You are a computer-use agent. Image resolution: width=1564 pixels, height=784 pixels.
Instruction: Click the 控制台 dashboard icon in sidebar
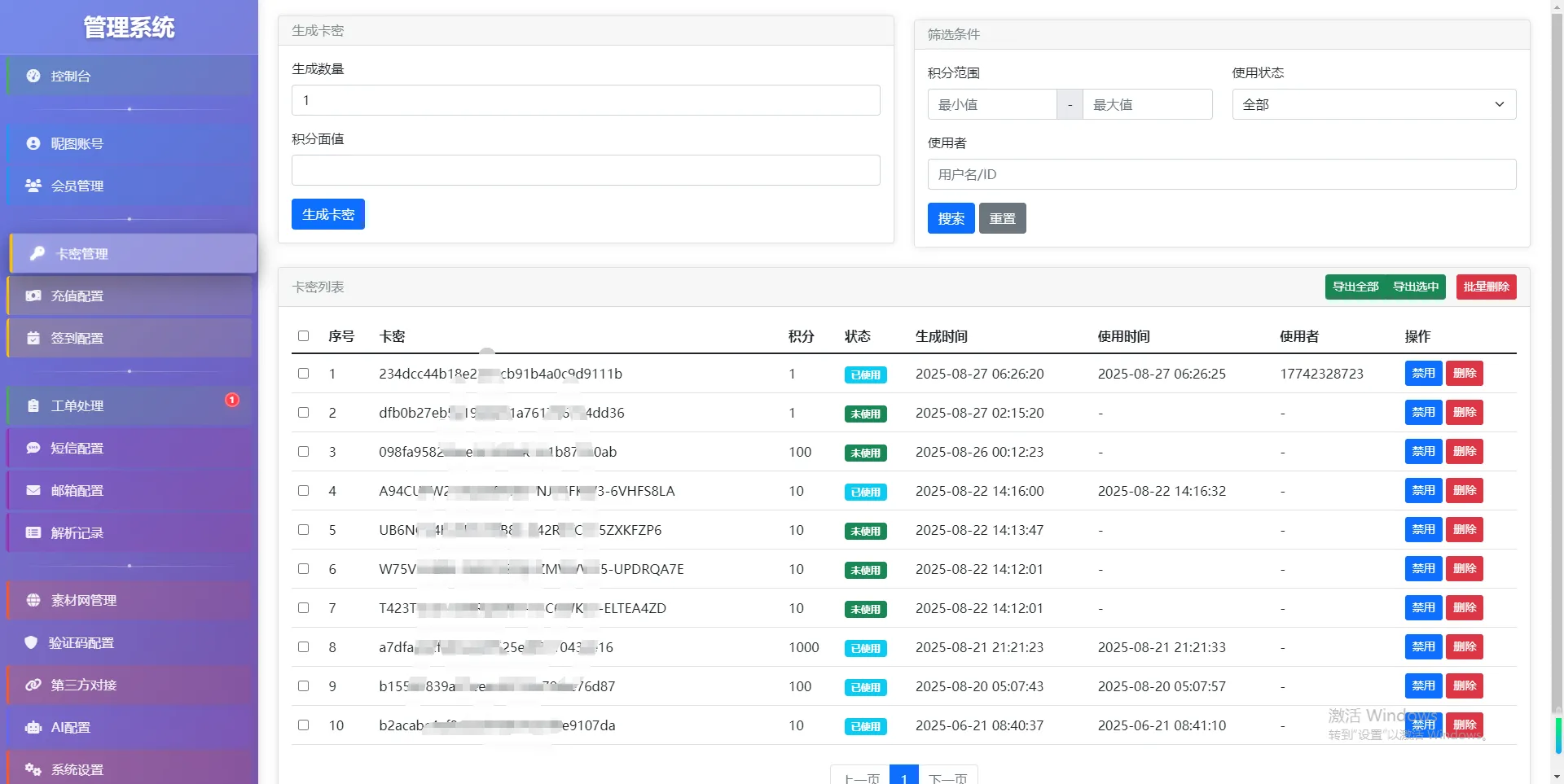33,76
